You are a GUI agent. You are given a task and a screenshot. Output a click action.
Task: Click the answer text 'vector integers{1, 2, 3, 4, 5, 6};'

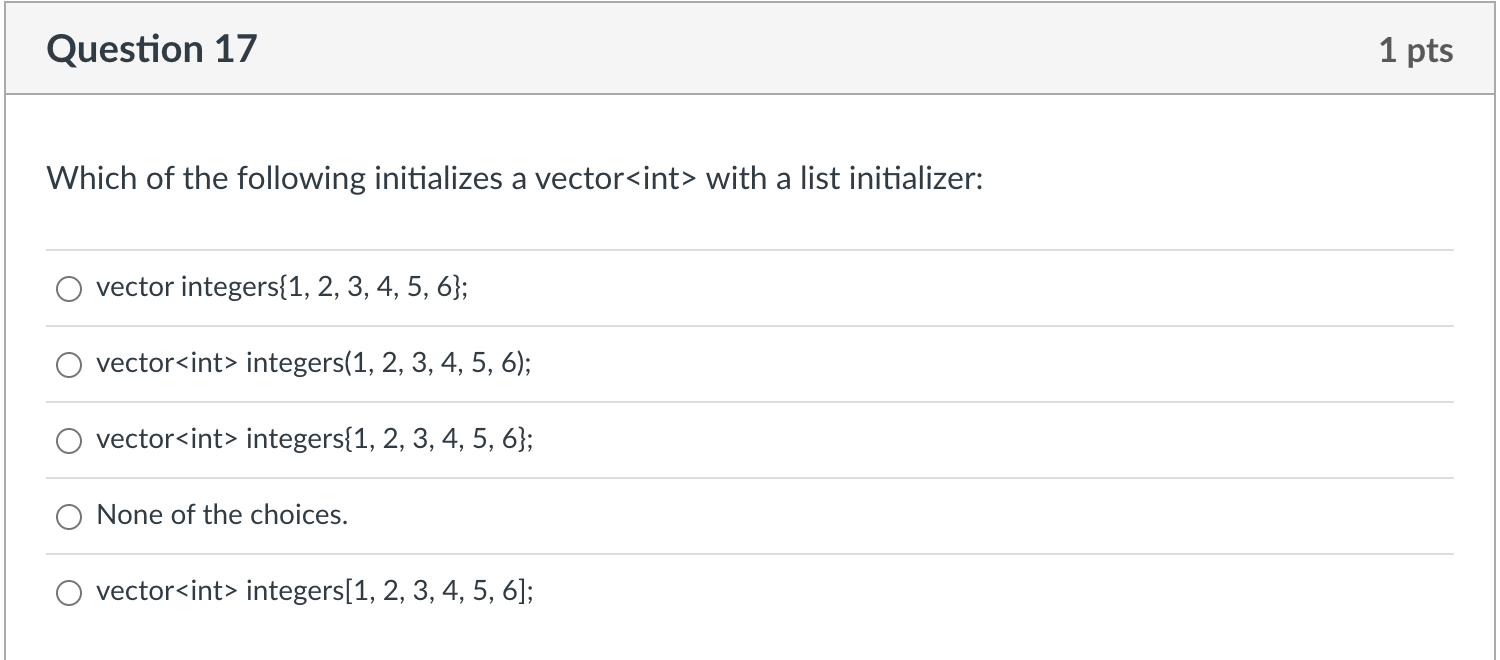click(x=282, y=288)
